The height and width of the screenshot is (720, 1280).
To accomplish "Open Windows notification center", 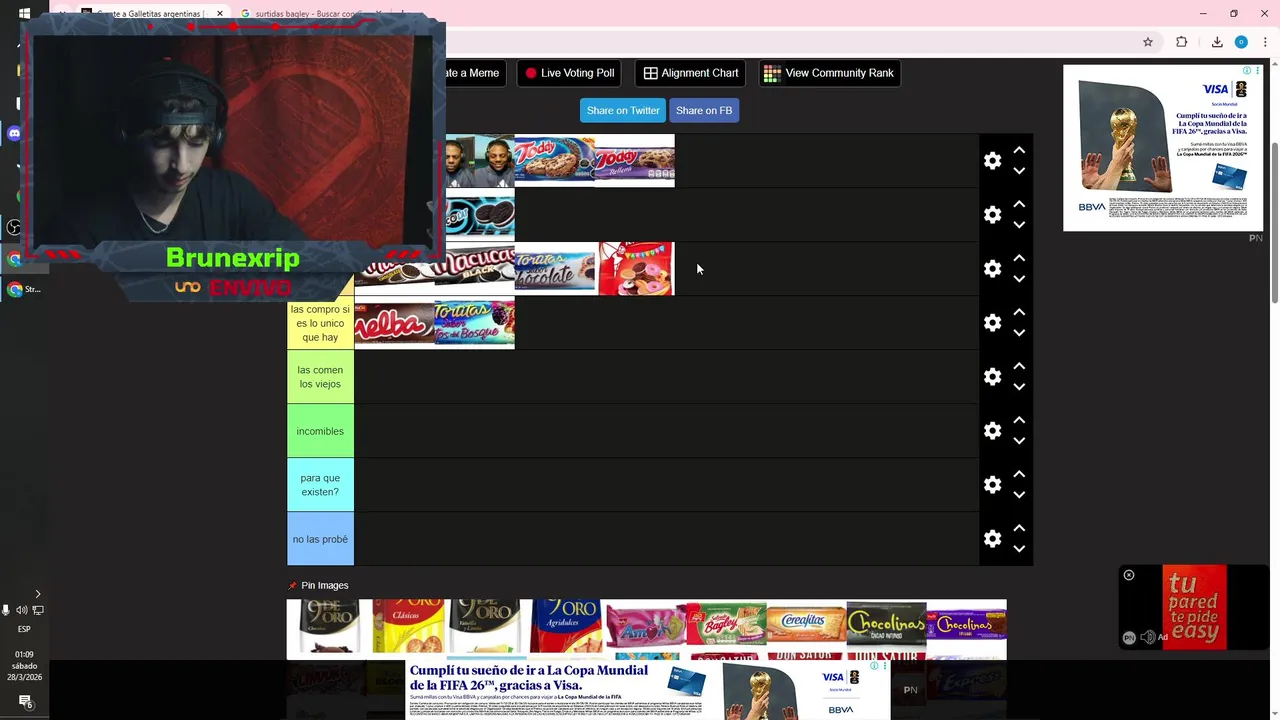I will (25, 702).
